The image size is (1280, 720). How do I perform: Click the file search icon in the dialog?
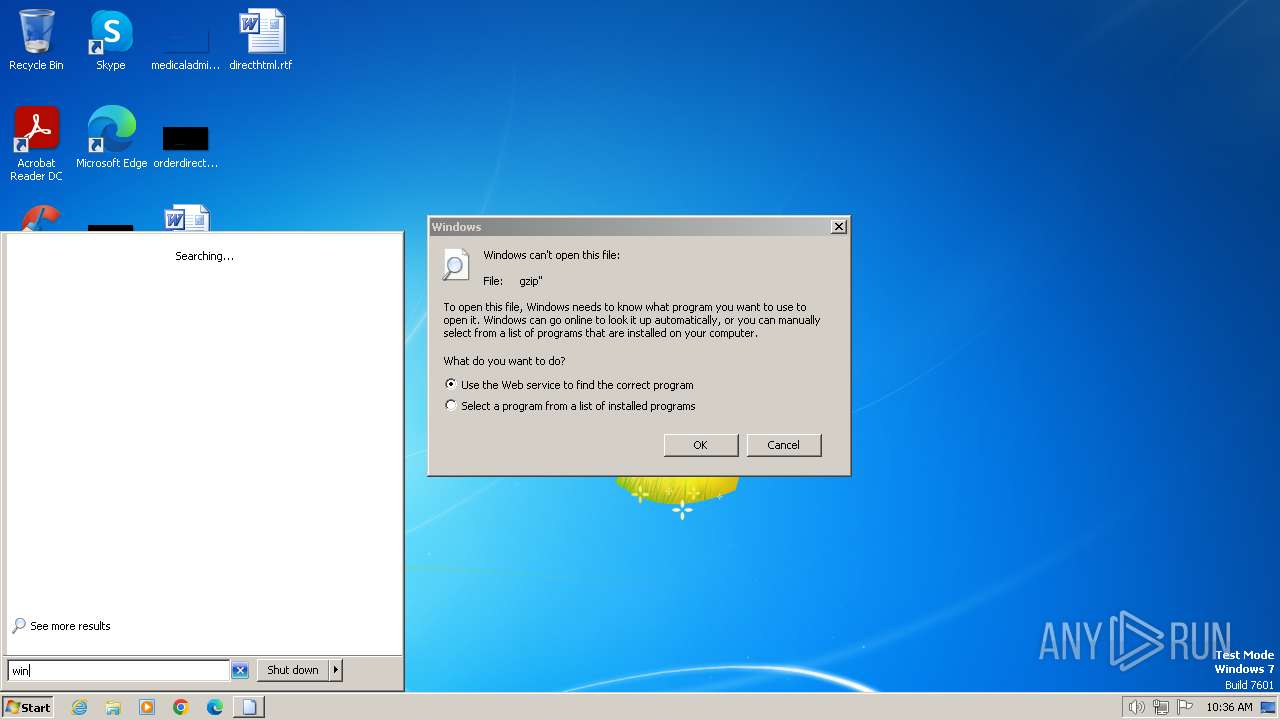[x=456, y=265]
